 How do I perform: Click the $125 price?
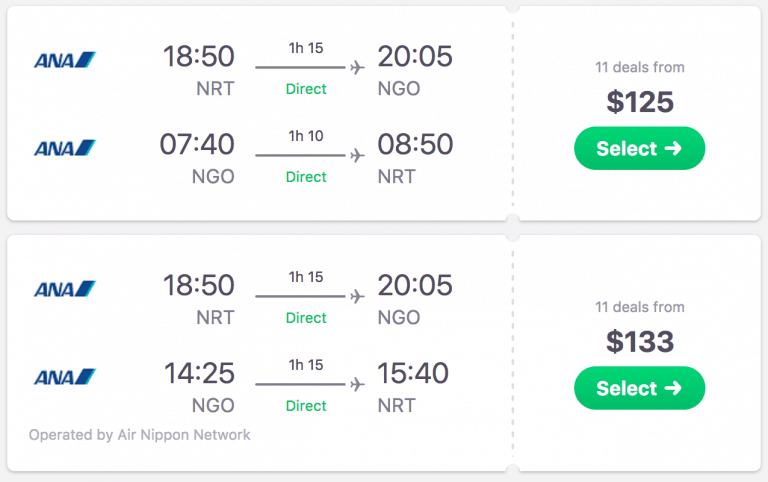pyautogui.click(x=640, y=102)
